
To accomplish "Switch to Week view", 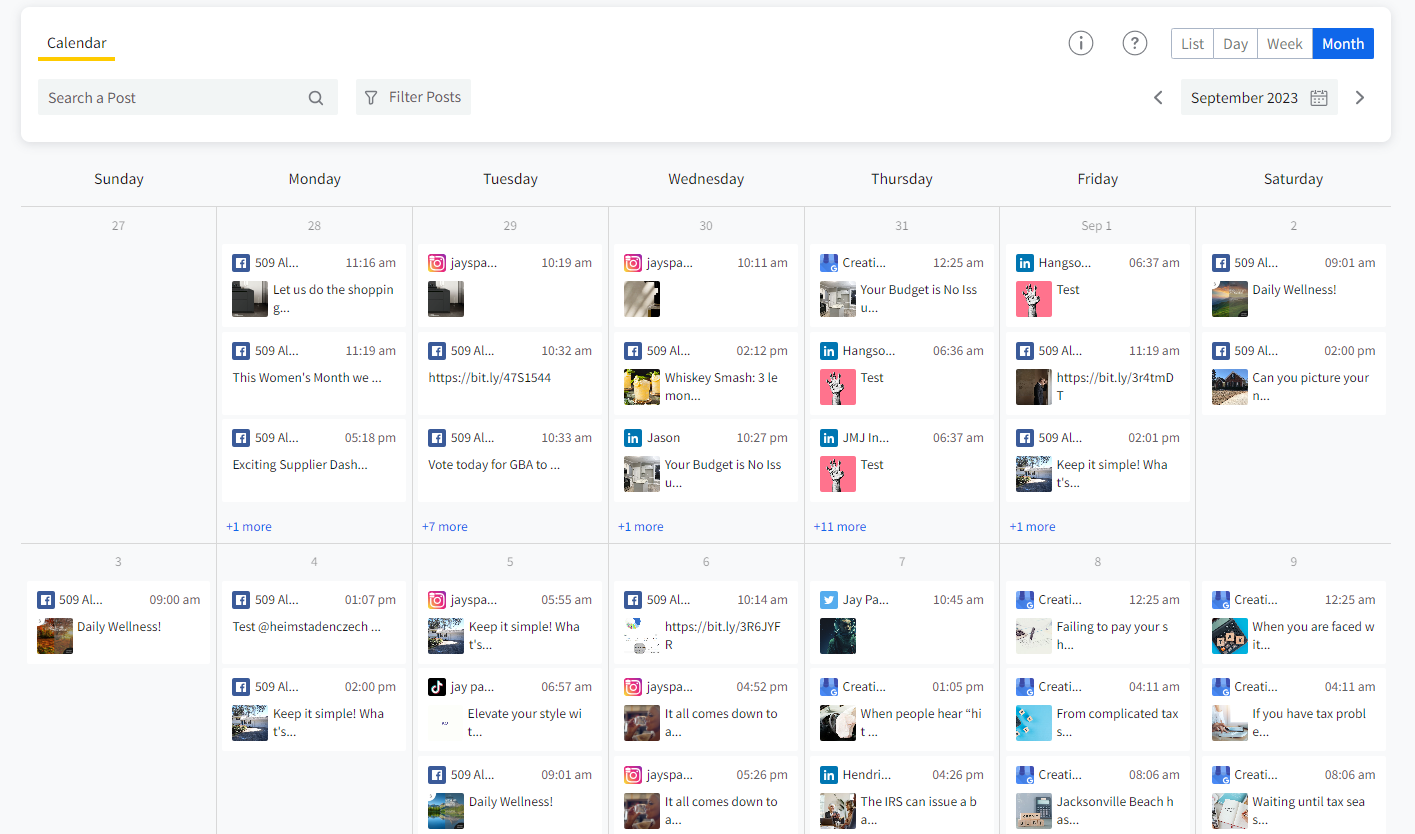I will pos(1284,44).
